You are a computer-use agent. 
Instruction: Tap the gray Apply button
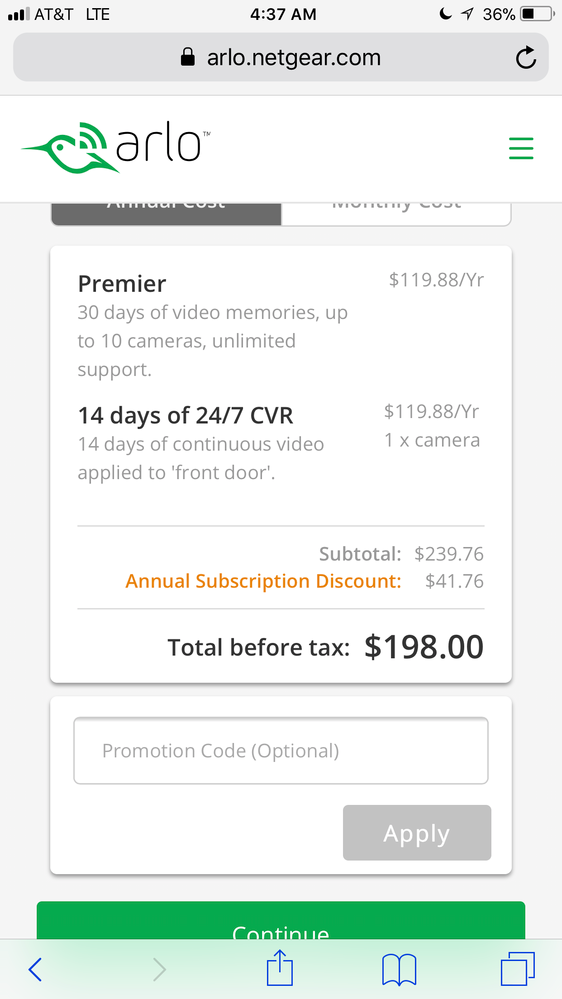click(417, 833)
